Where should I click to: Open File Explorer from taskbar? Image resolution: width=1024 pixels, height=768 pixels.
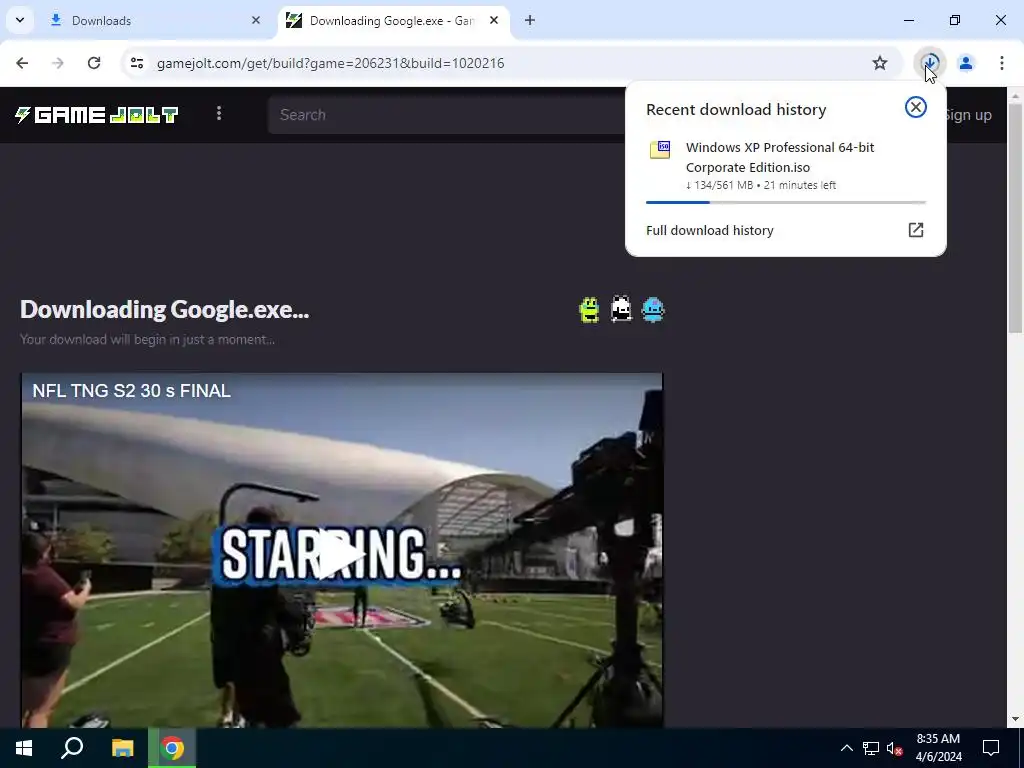[122, 748]
